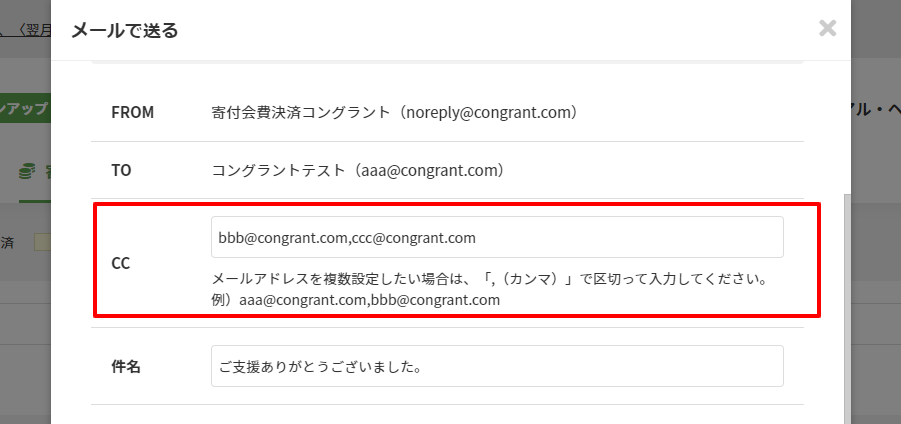Click the 済 label behind the dialog
Image resolution: width=901 pixels, height=424 pixels.
click(x=7, y=242)
